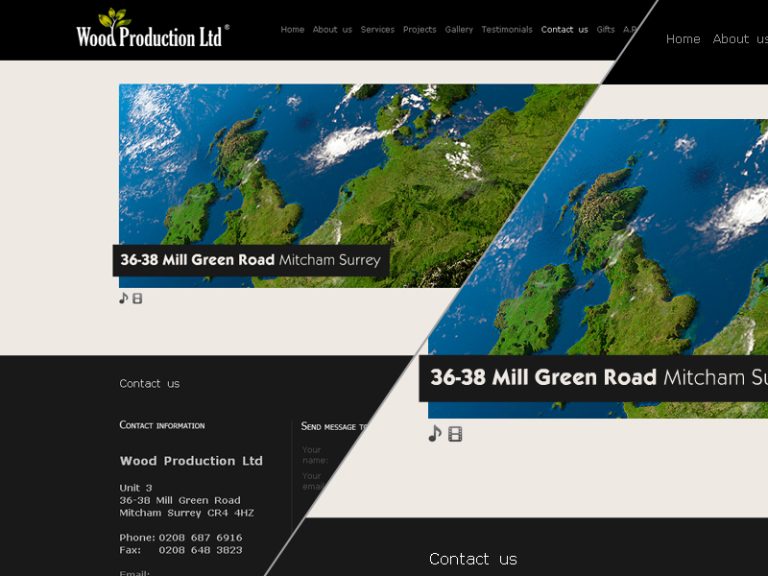Open the Testimonials page
Viewport: 768px width, 576px height.
[x=506, y=29]
